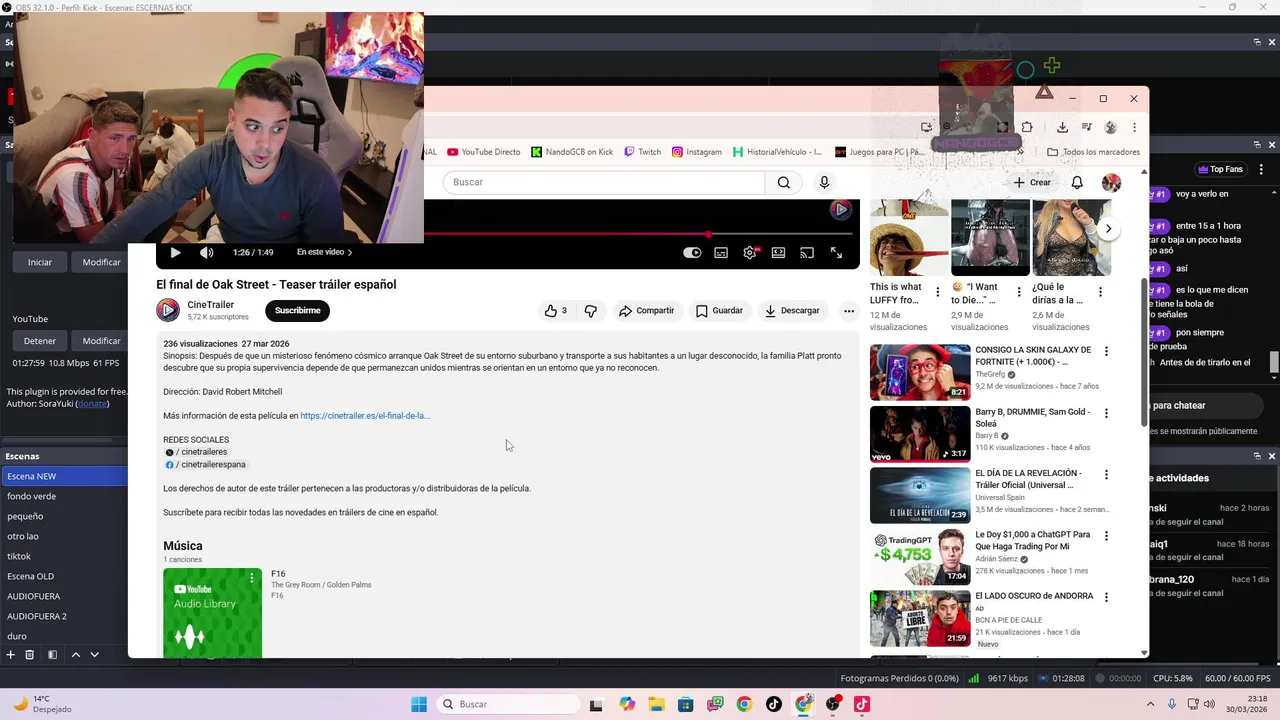The height and width of the screenshot is (720, 1280).
Task: Move OBS scene up with arrow
Action: pos(75,654)
